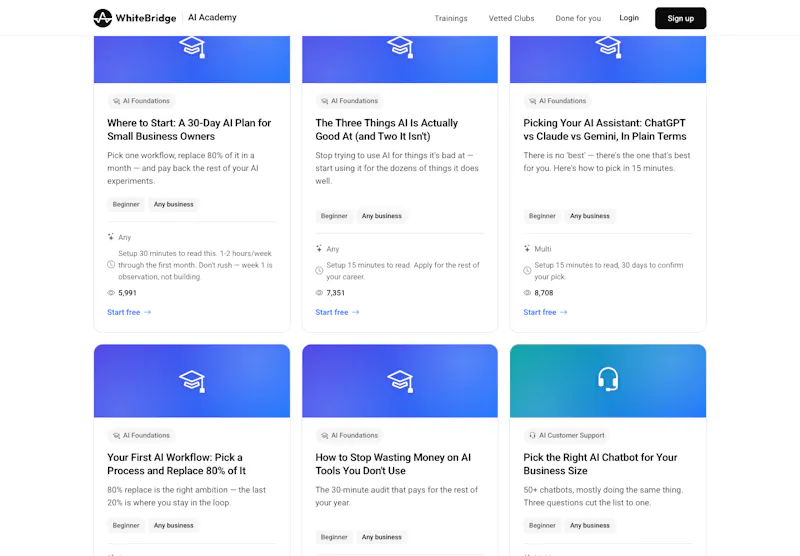Click the Any business tag on the Your First AI Workflow card
This screenshot has height=556, width=800.
pyautogui.click(x=173, y=525)
